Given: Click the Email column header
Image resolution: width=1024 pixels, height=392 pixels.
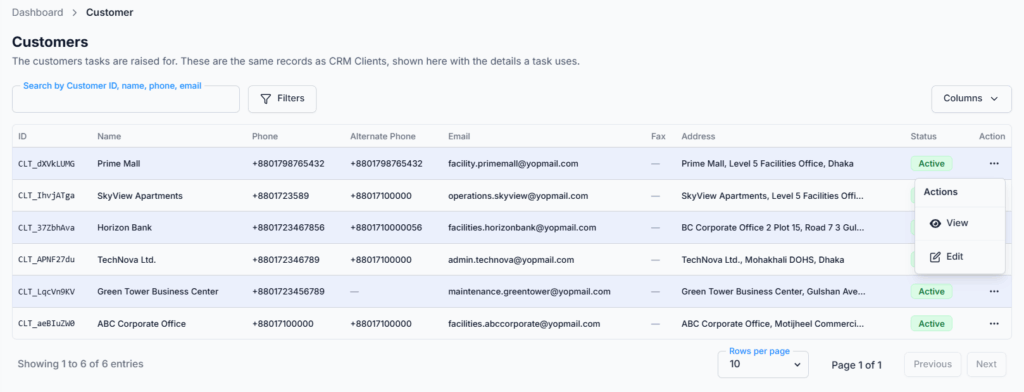Looking at the screenshot, I should 459,137.
